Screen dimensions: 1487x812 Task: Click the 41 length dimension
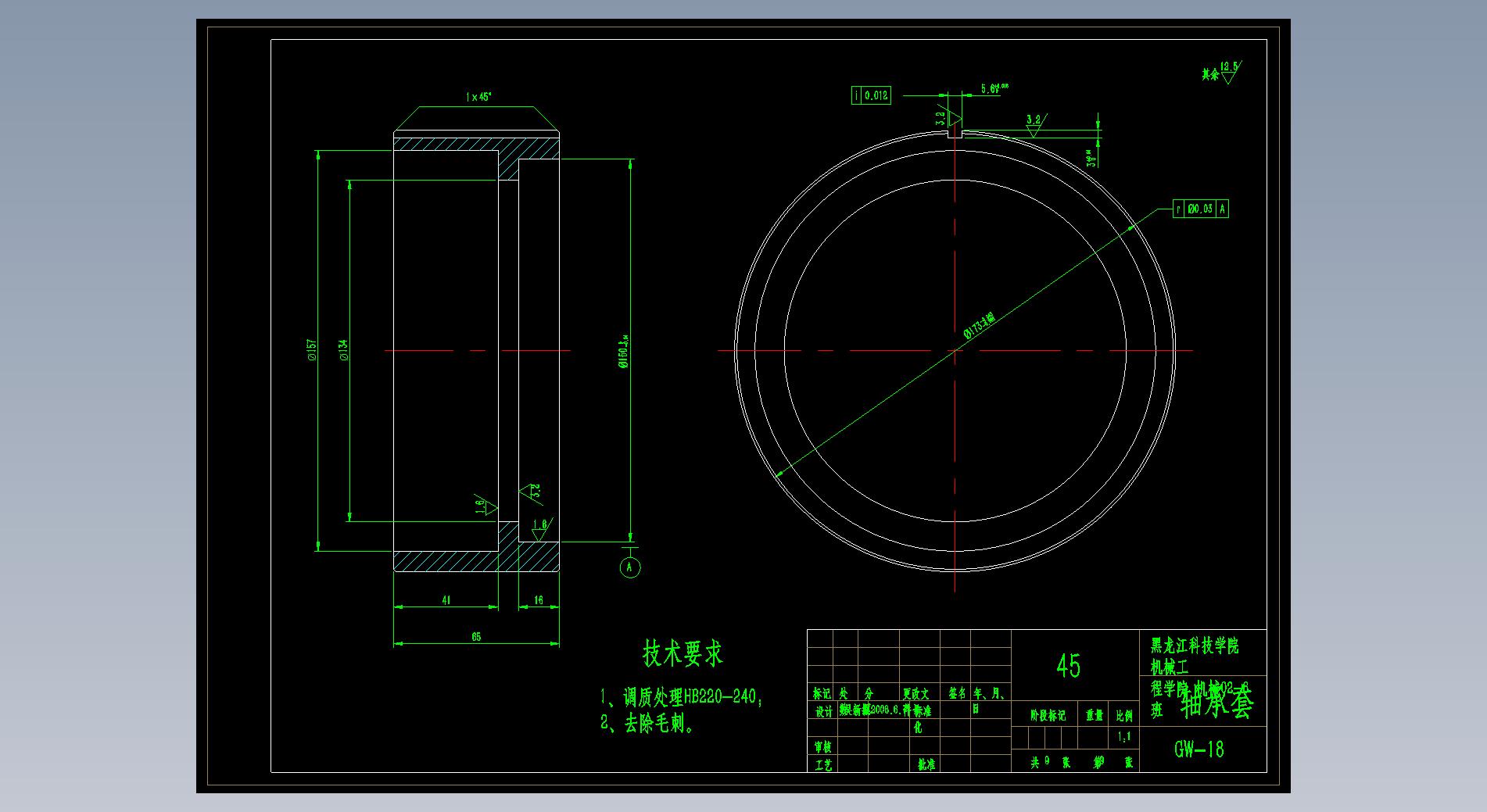(446, 600)
